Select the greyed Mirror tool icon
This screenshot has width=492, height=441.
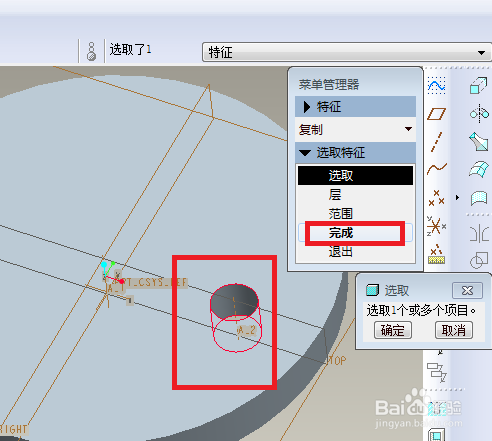479,233
